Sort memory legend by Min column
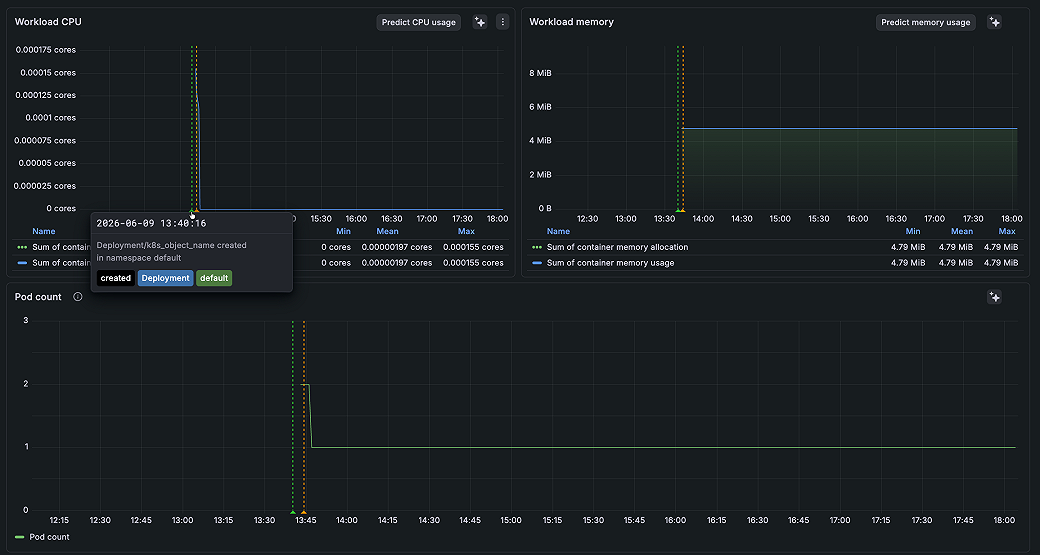The image size is (1040, 555). tap(913, 231)
